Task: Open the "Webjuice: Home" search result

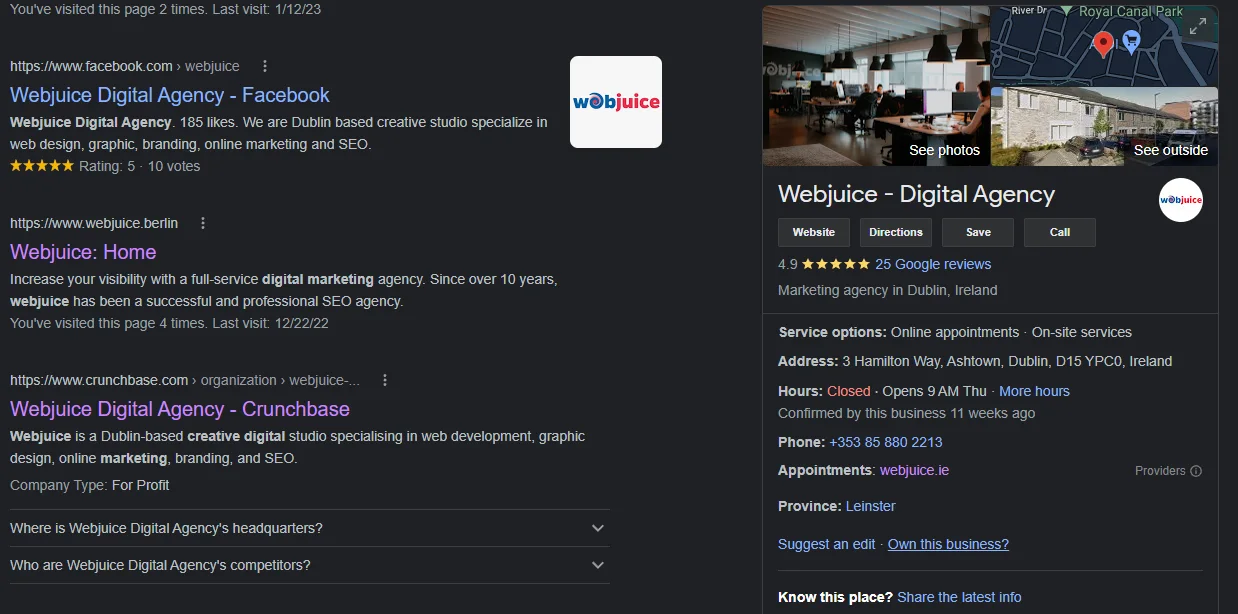Action: (x=83, y=252)
